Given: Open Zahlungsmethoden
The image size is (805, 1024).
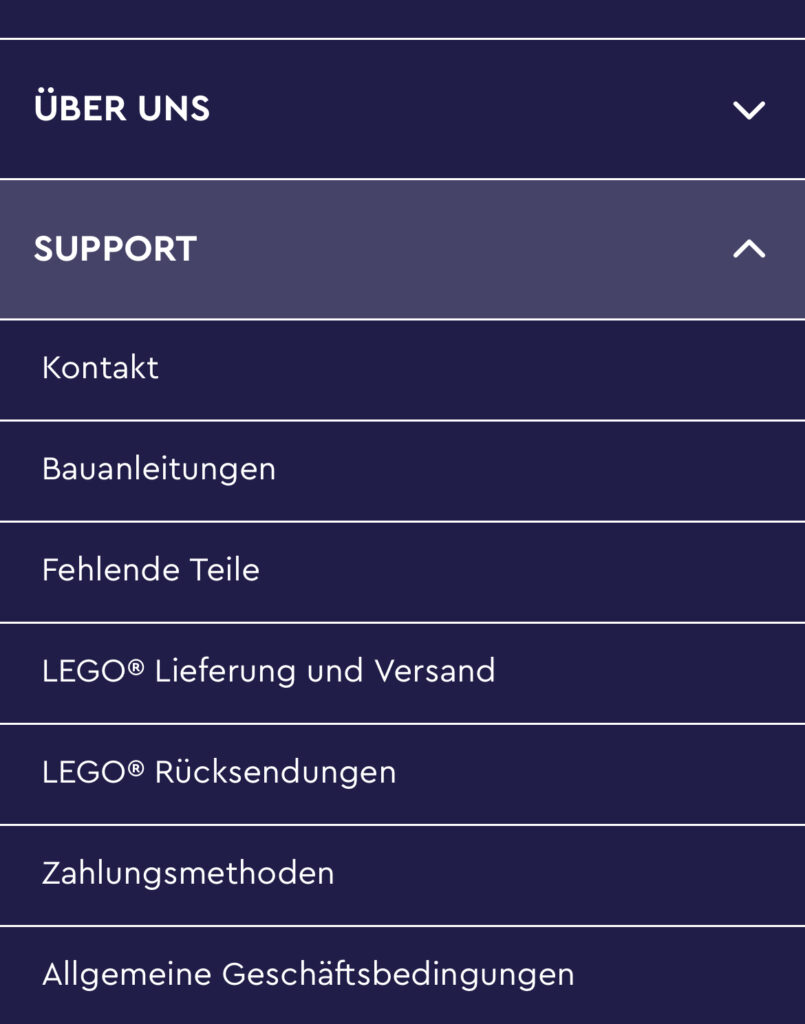Looking at the screenshot, I should (x=188, y=873).
